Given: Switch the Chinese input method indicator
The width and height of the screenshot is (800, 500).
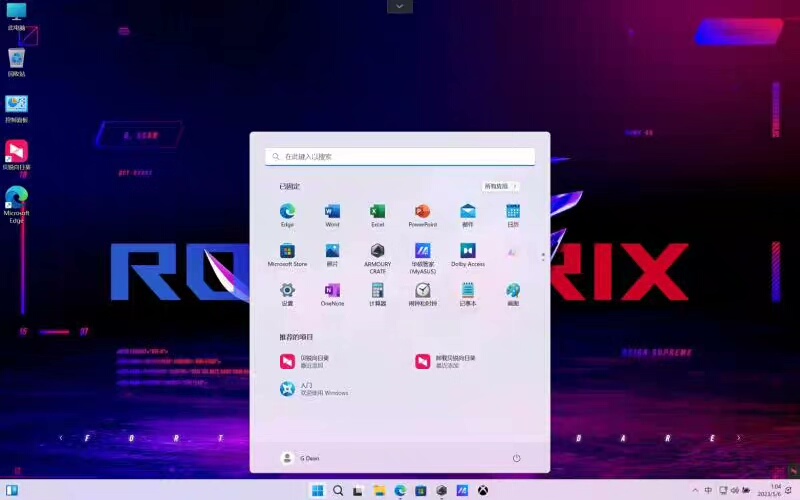Looking at the screenshot, I should 708,490.
